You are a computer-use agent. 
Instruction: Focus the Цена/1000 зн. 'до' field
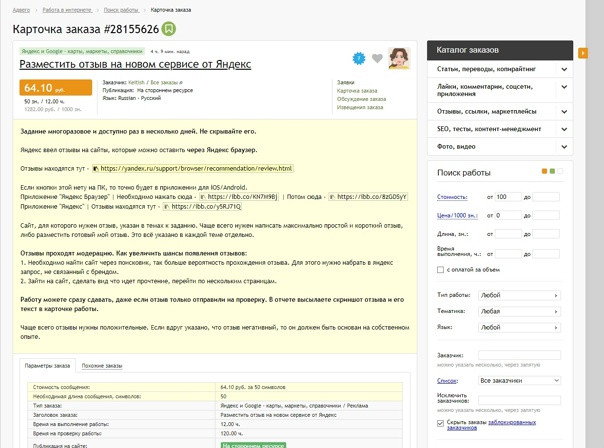click(x=546, y=216)
